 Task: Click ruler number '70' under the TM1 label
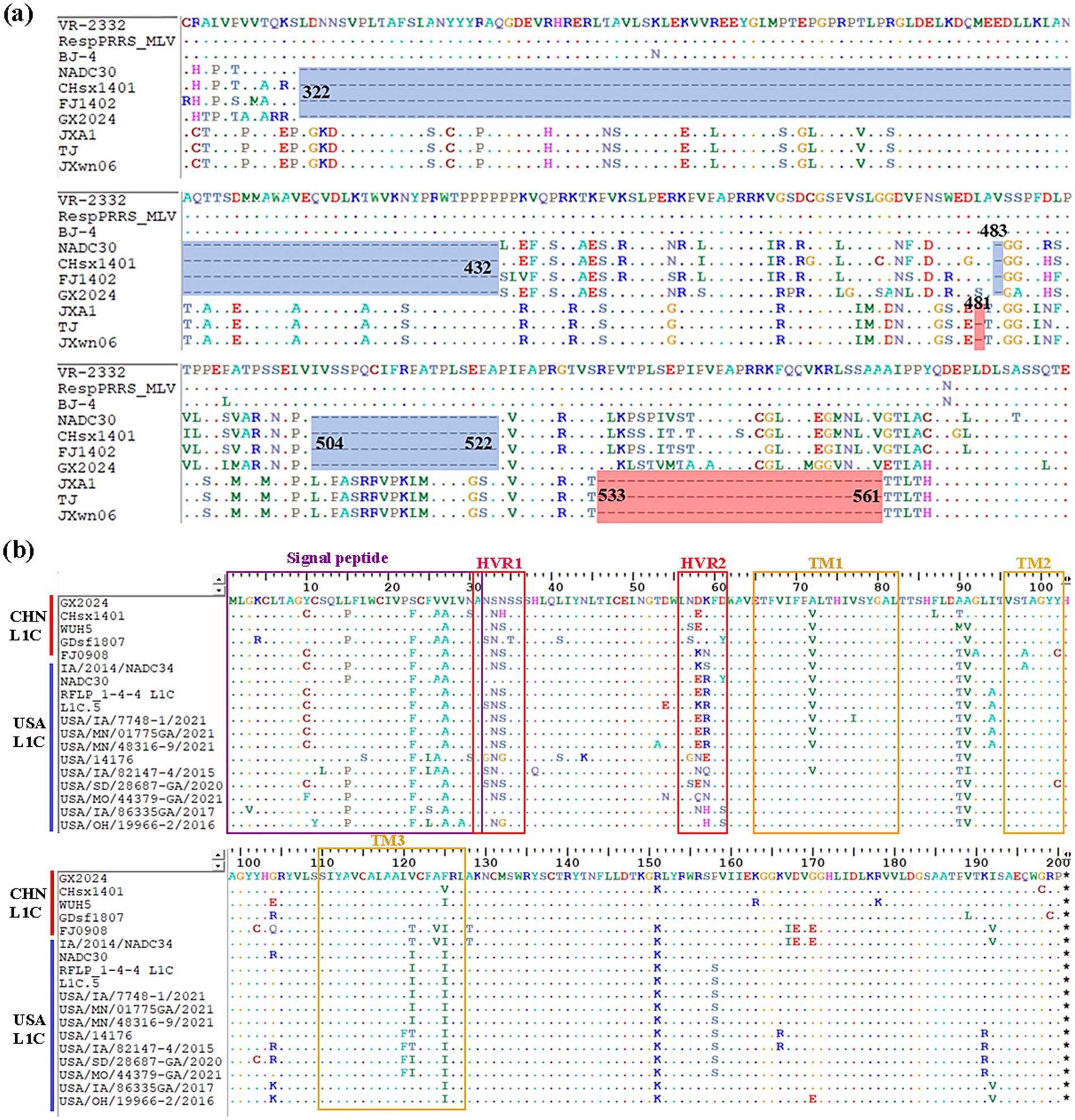click(x=800, y=587)
